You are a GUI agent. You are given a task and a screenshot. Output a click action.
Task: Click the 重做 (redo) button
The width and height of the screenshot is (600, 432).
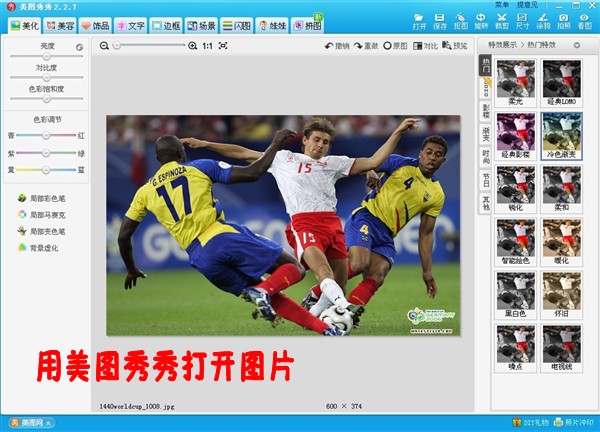(x=365, y=46)
